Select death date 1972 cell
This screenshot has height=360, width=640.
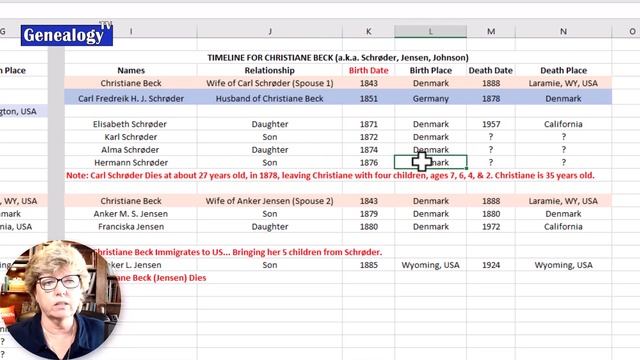coord(491,227)
